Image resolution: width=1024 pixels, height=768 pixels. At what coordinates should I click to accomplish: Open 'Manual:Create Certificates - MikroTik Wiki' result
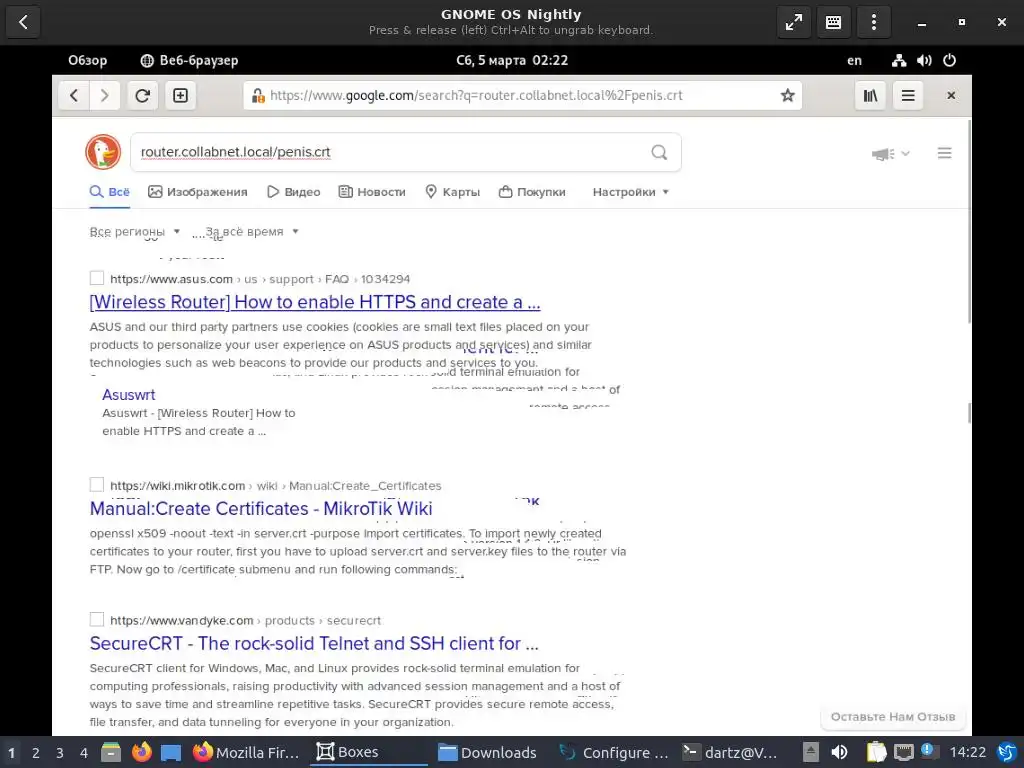261,508
